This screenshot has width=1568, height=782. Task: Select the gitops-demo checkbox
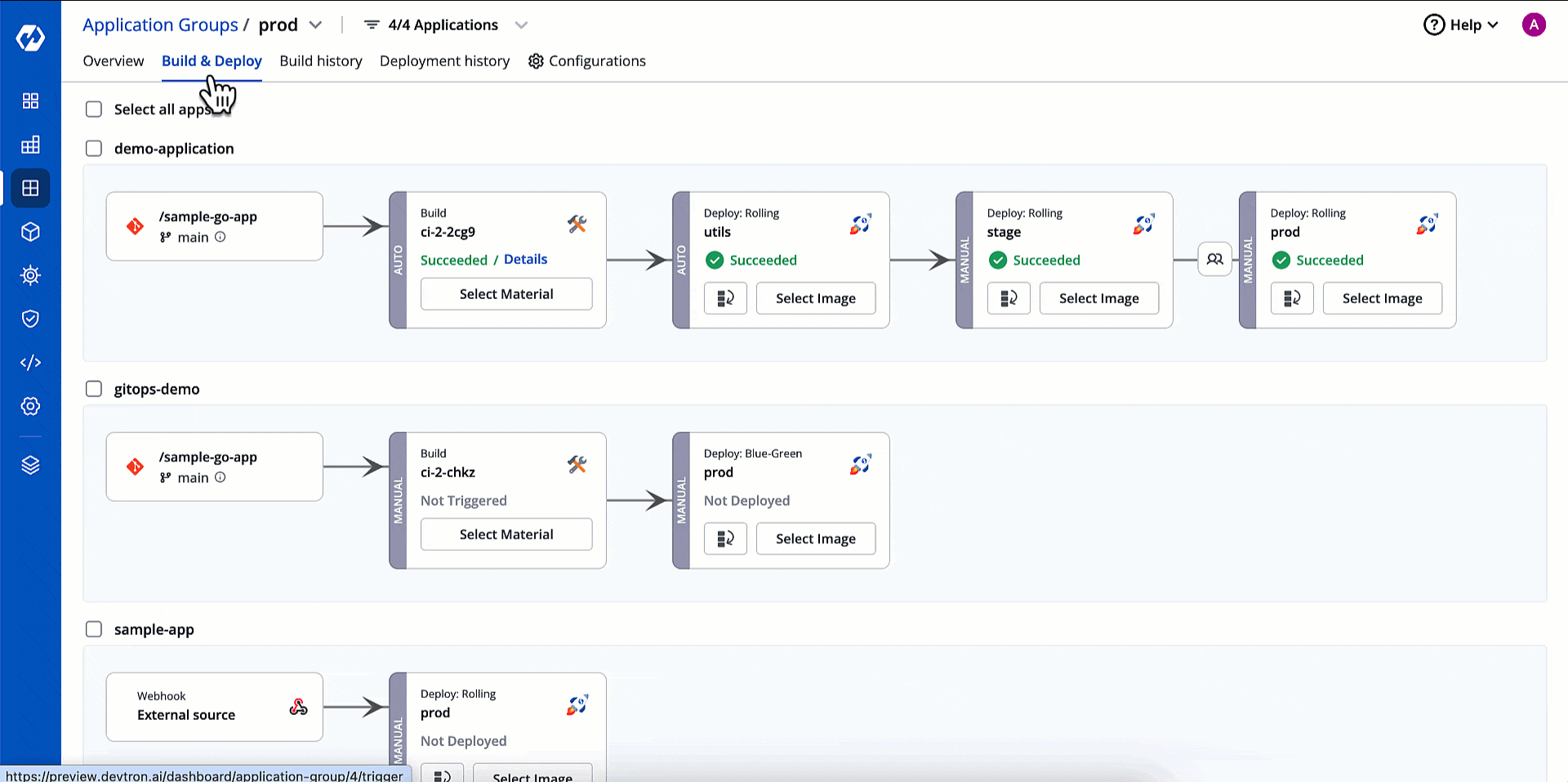coord(94,389)
